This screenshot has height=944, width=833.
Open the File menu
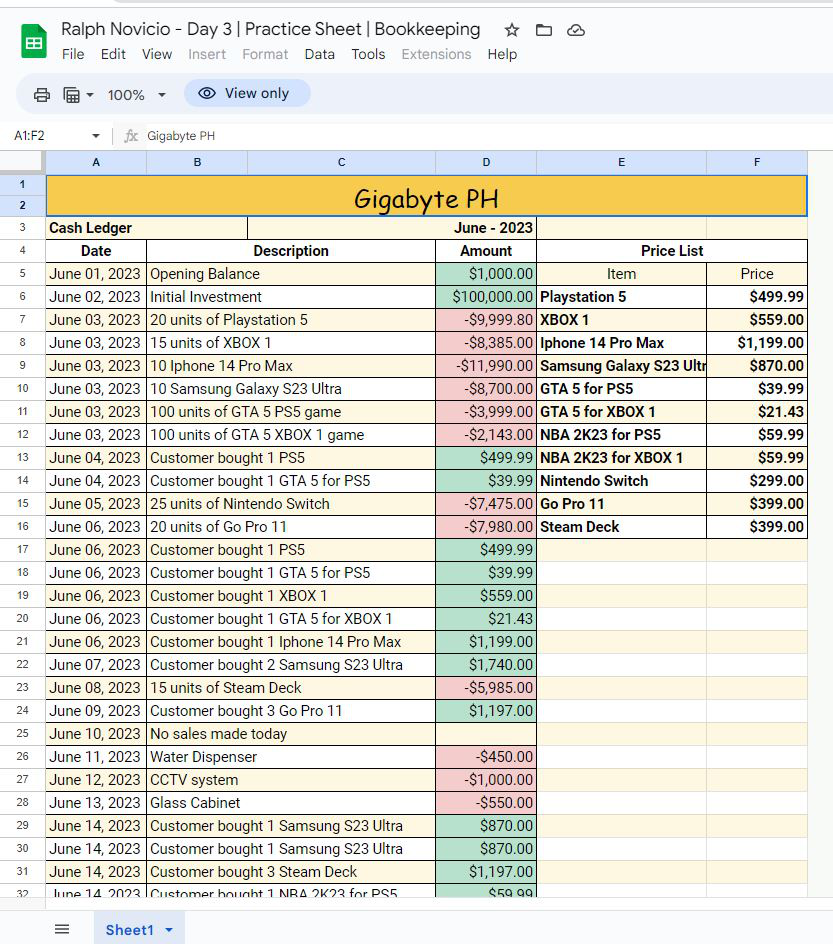(x=73, y=54)
